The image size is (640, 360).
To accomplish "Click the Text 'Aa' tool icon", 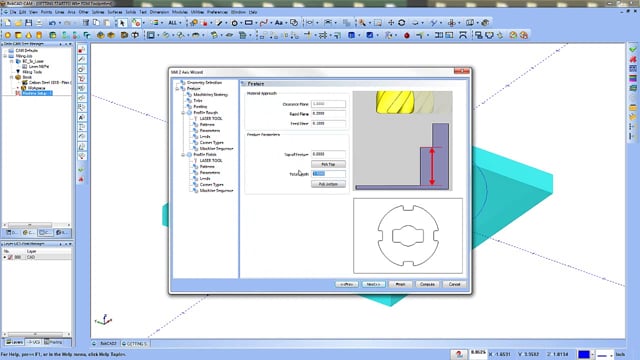I will [279, 23].
